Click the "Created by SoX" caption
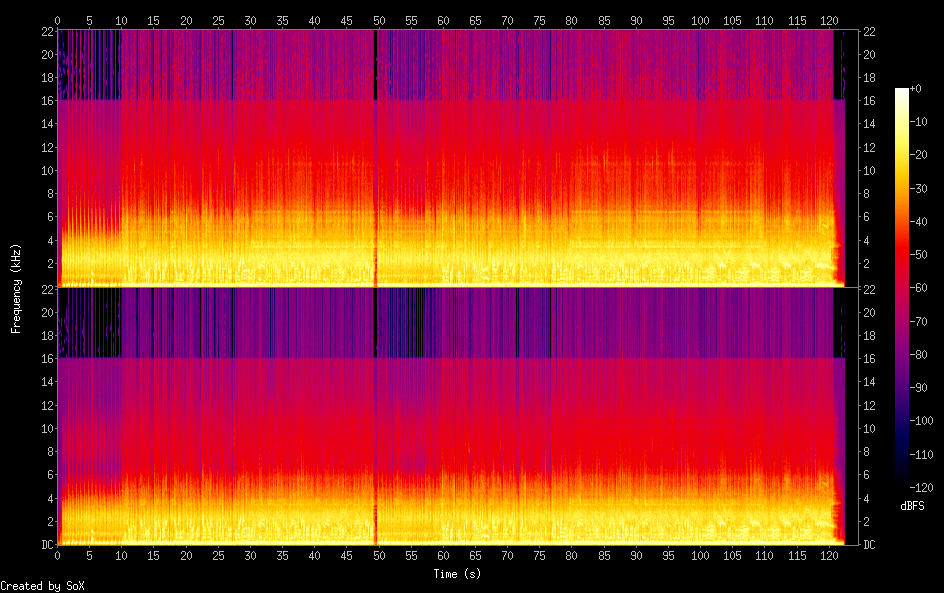 click(x=43, y=586)
